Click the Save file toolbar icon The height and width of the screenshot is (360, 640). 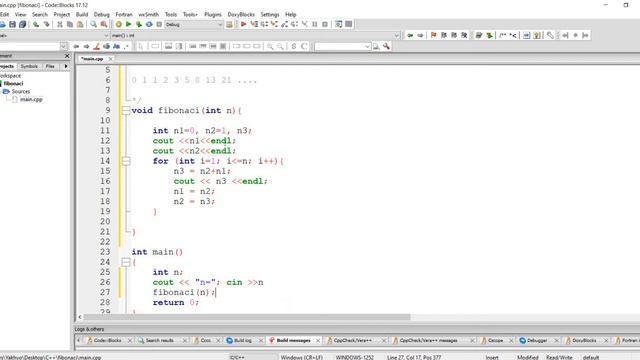[x=12, y=24]
